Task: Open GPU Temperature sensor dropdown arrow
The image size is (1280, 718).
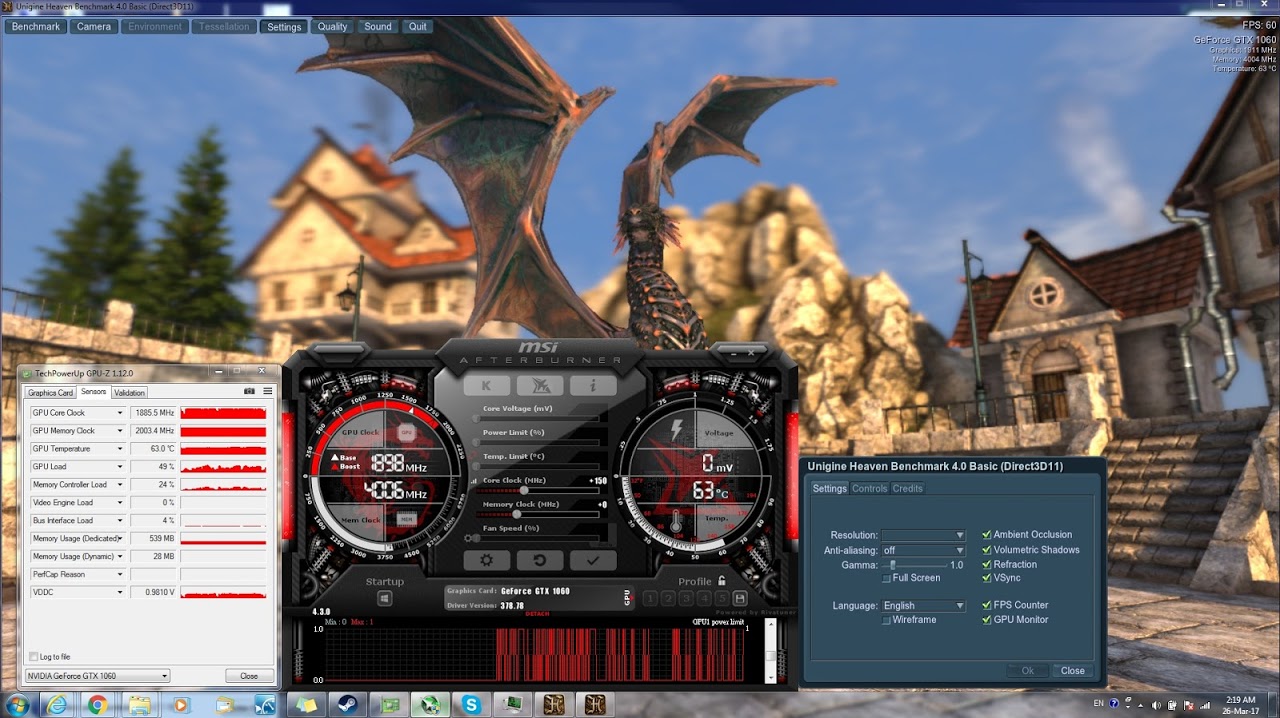Action: 120,449
